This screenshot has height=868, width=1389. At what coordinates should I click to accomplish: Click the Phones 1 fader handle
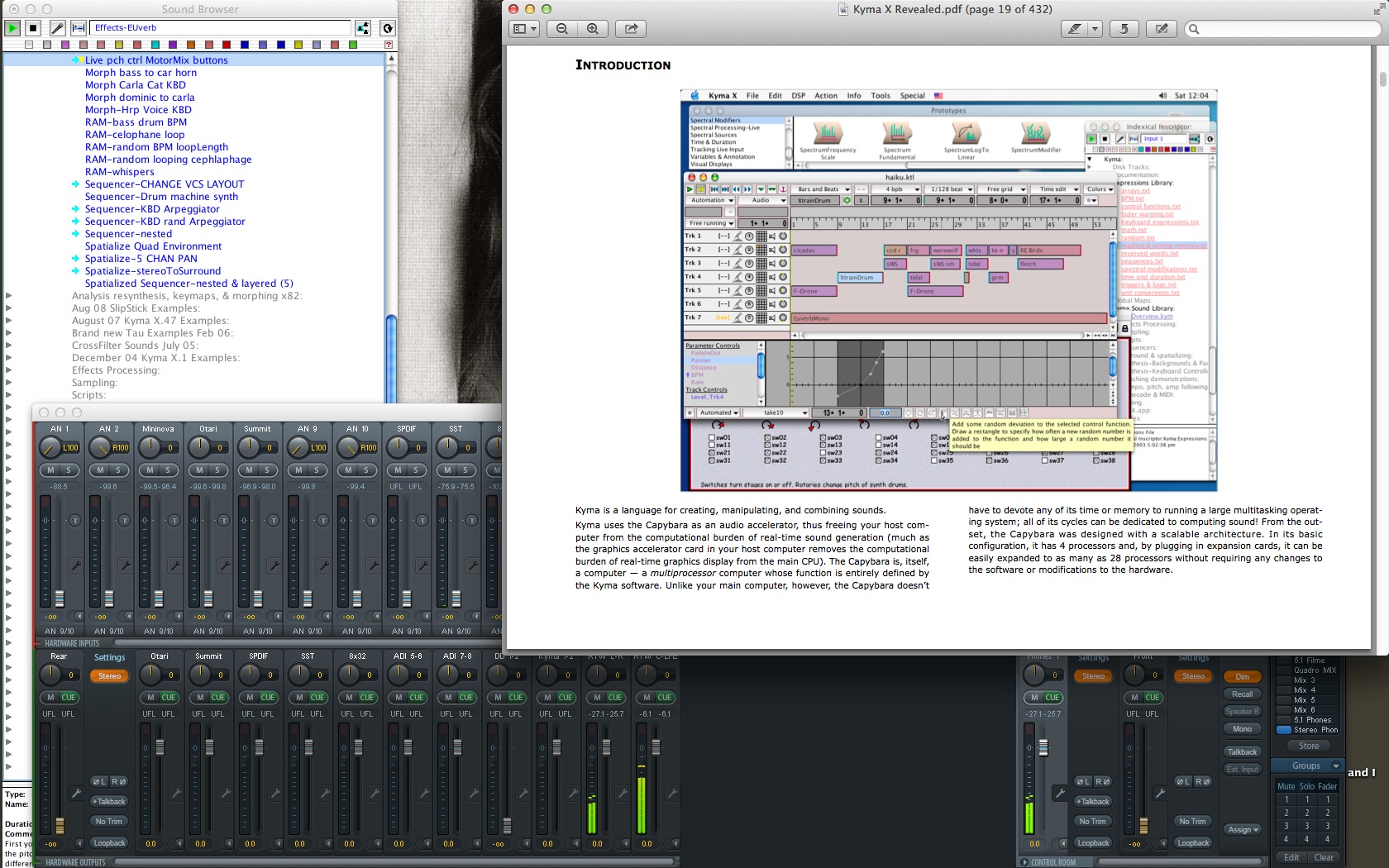(x=1043, y=747)
